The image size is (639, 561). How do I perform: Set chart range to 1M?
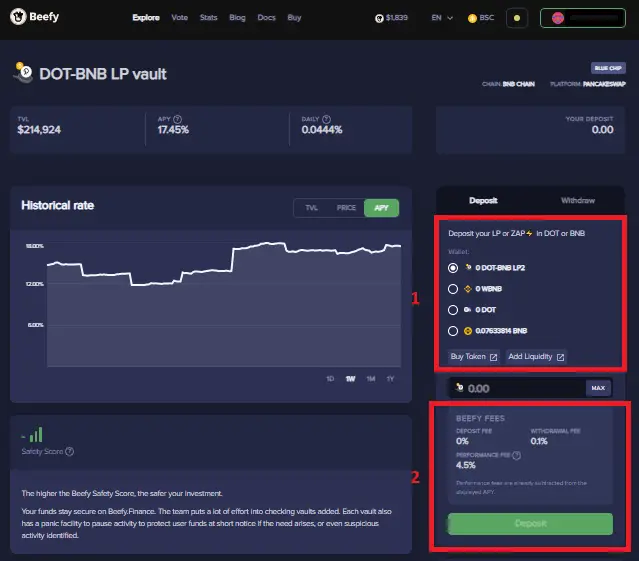pos(370,378)
